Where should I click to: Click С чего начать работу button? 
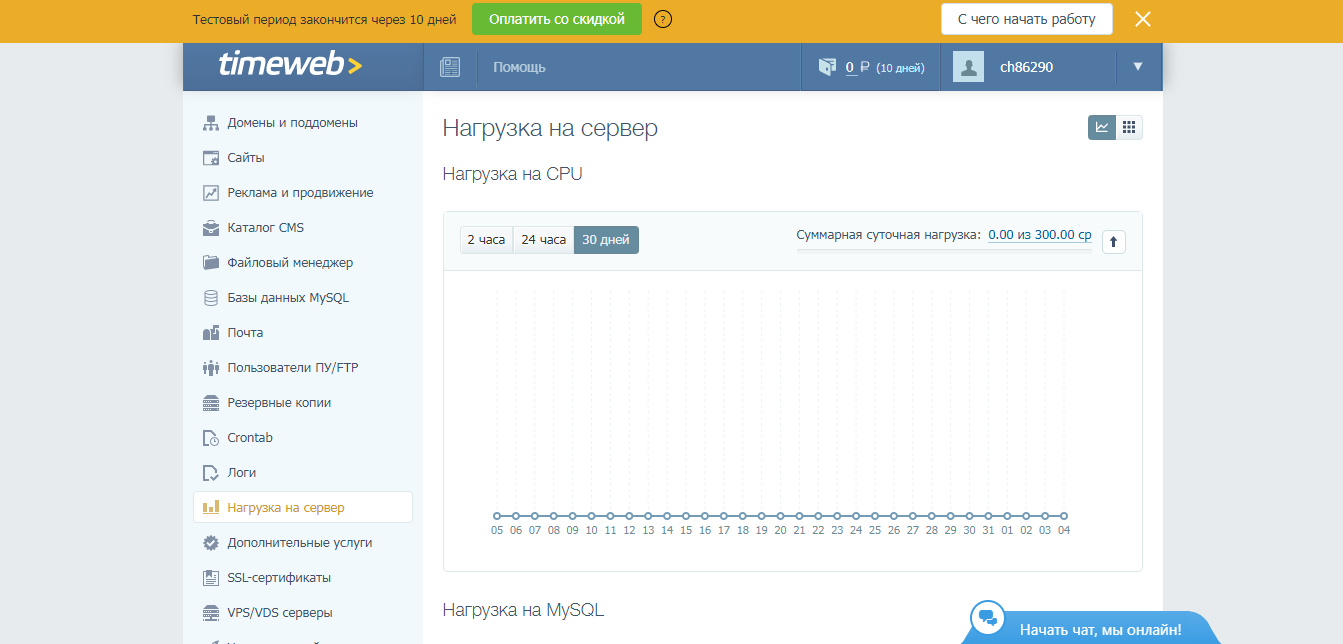[x=1027, y=19]
